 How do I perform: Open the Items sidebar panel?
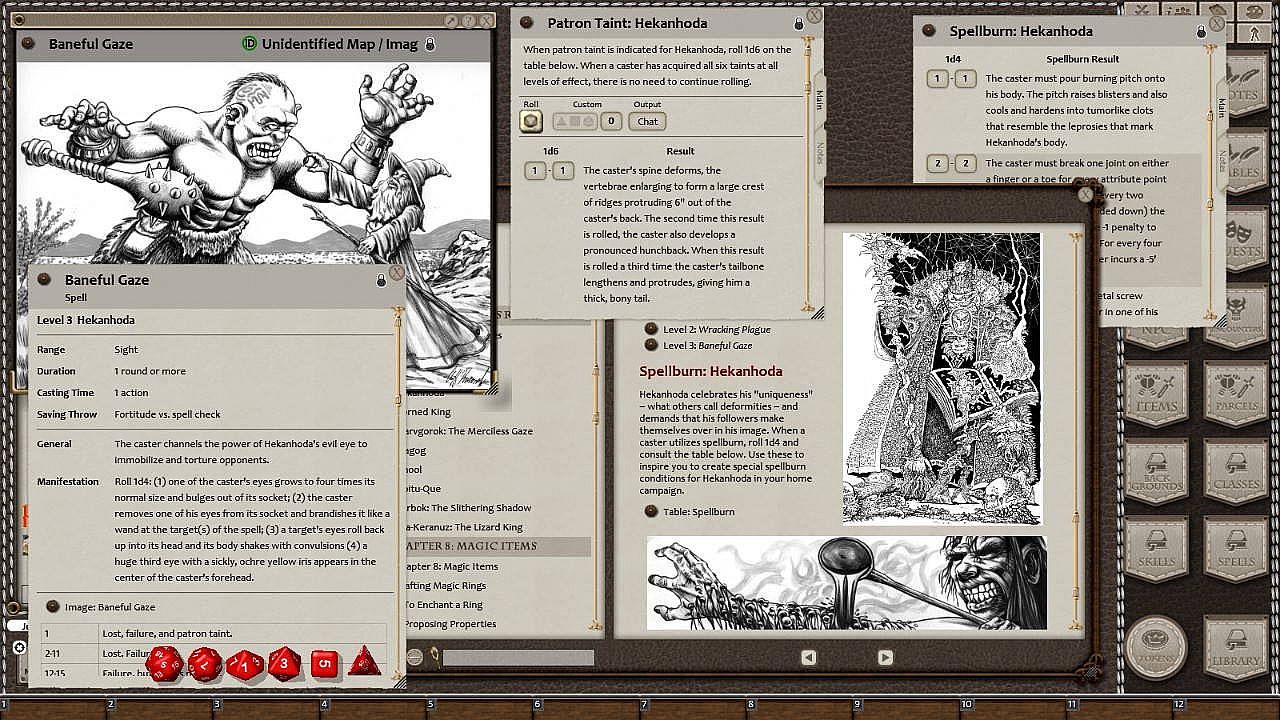[1157, 393]
